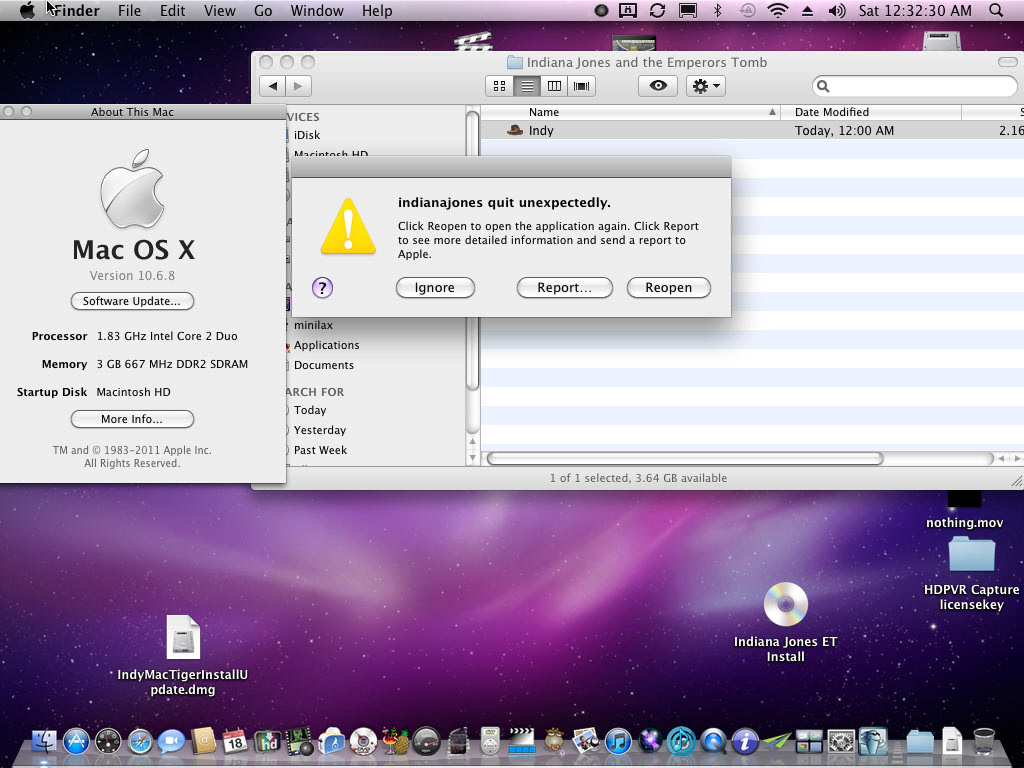Switch Finder window to column view

[x=554, y=86]
